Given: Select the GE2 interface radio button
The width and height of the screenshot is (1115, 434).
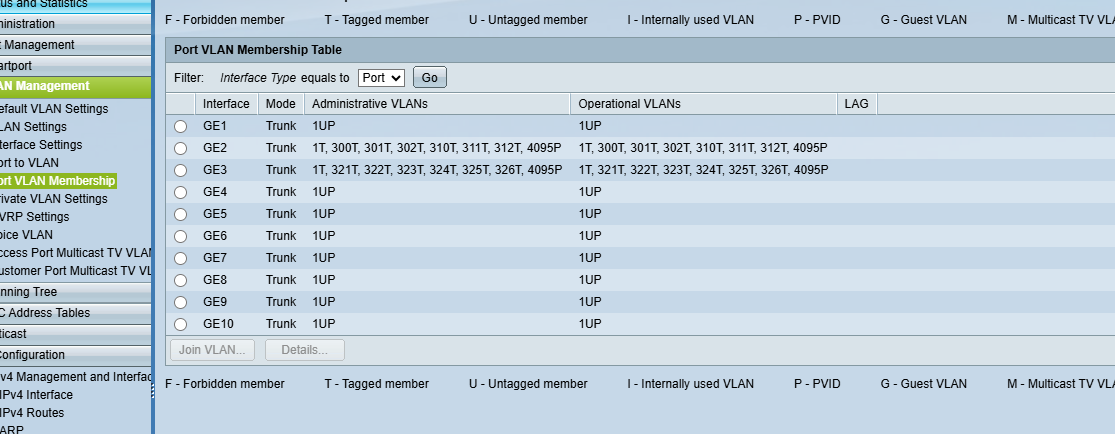Looking at the screenshot, I should (180, 148).
